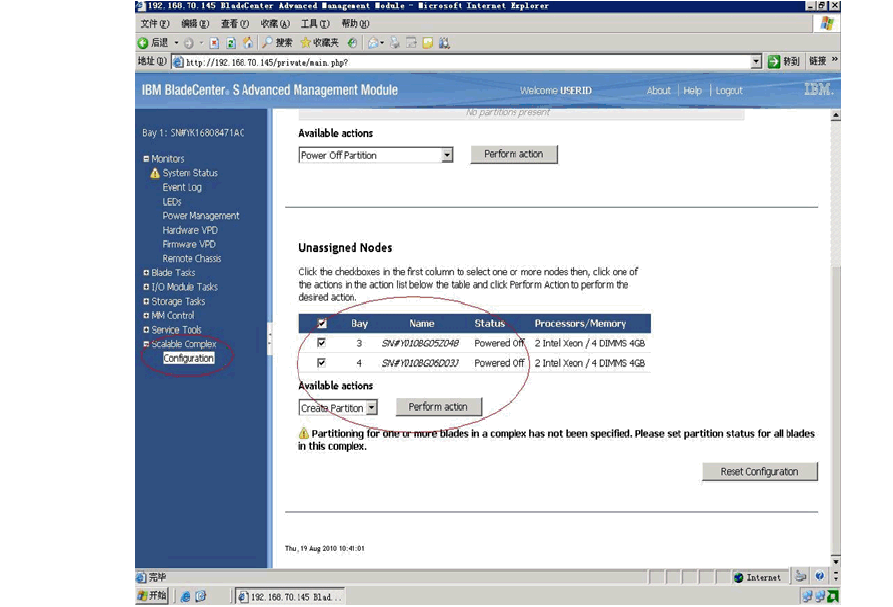The width and height of the screenshot is (893, 607).
Task: Click the green system tray icon
Action: [x=833, y=596]
